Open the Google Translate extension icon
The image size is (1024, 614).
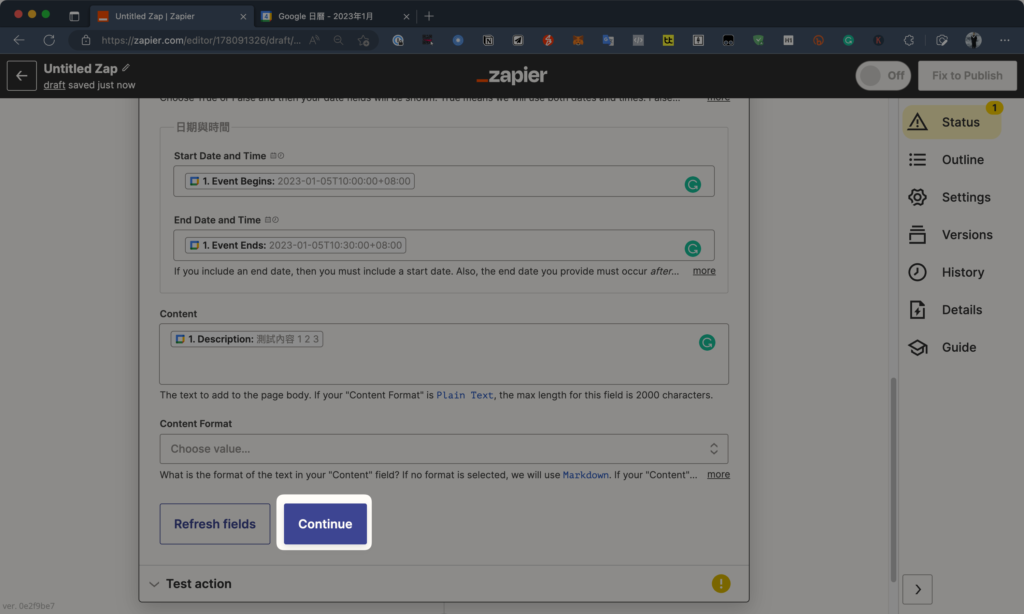pos(608,40)
